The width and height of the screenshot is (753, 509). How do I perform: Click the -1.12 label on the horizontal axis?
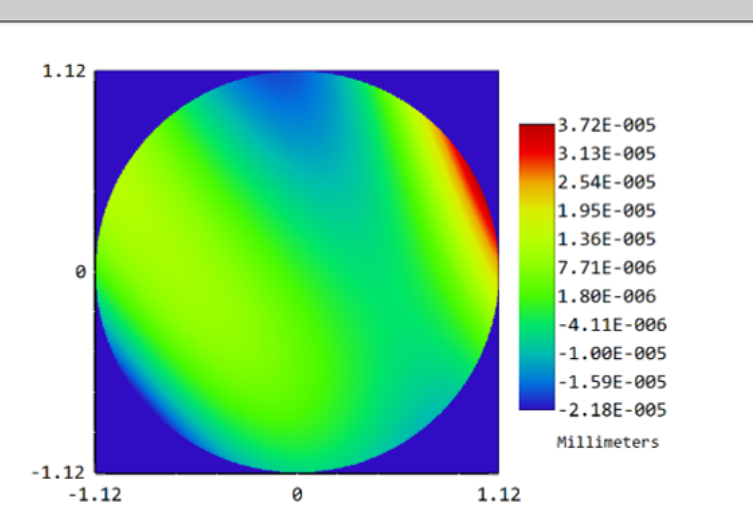(95, 494)
